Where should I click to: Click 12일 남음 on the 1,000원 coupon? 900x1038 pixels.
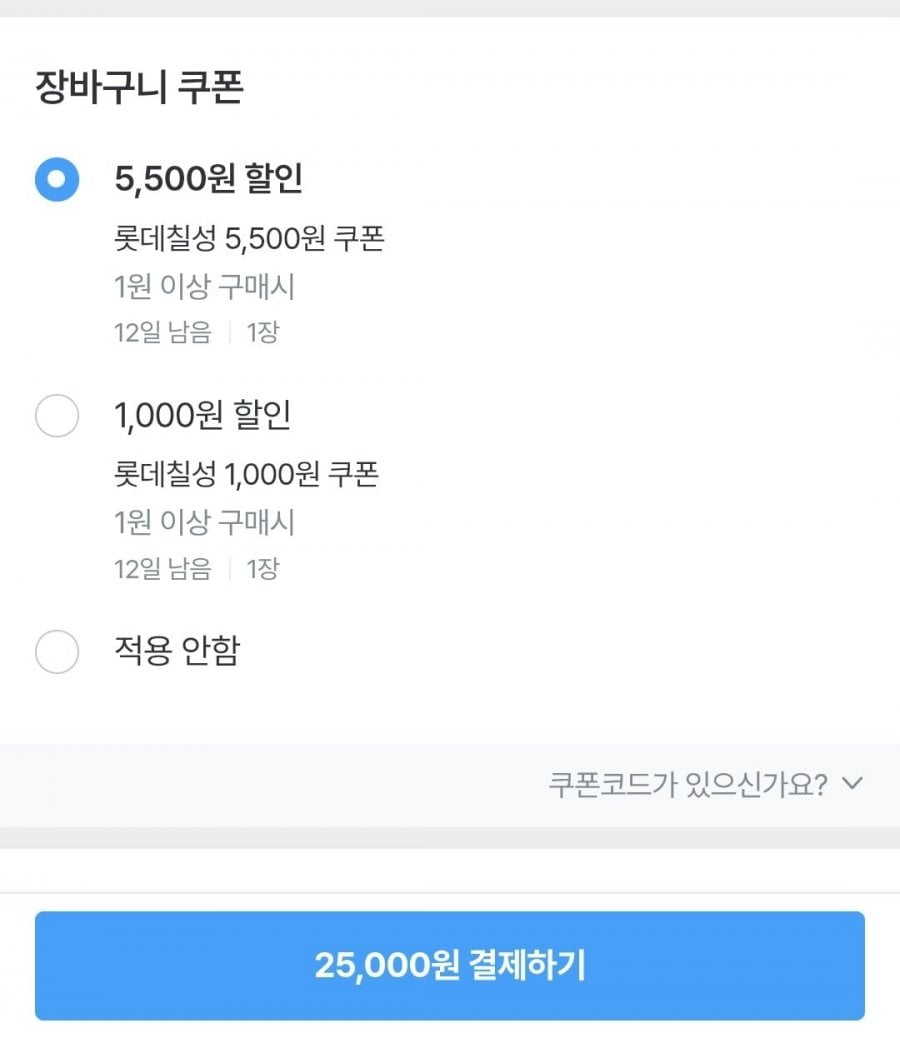(x=163, y=569)
